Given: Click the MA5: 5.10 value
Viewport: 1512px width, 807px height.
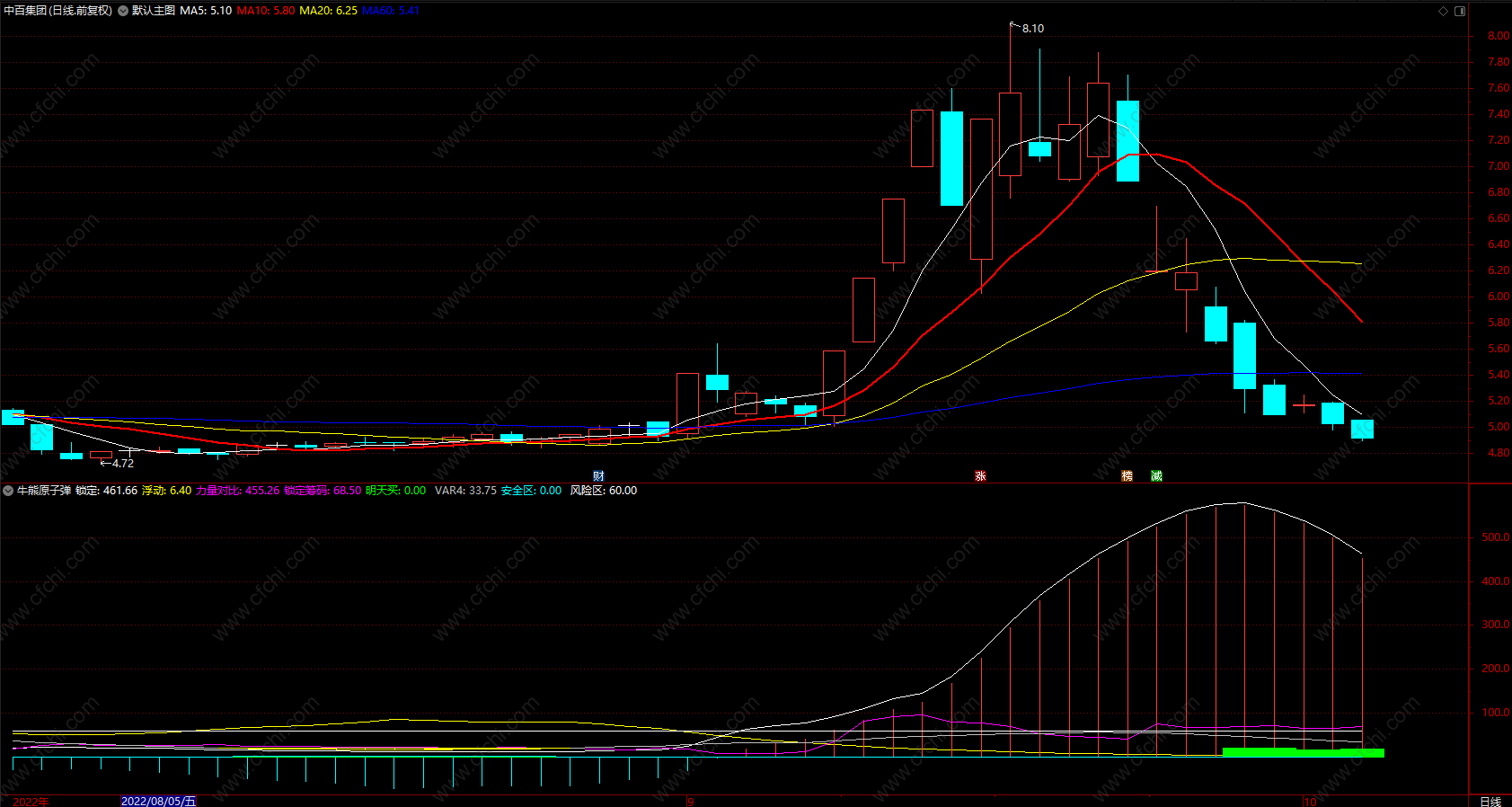Looking at the screenshot, I should tap(206, 11).
